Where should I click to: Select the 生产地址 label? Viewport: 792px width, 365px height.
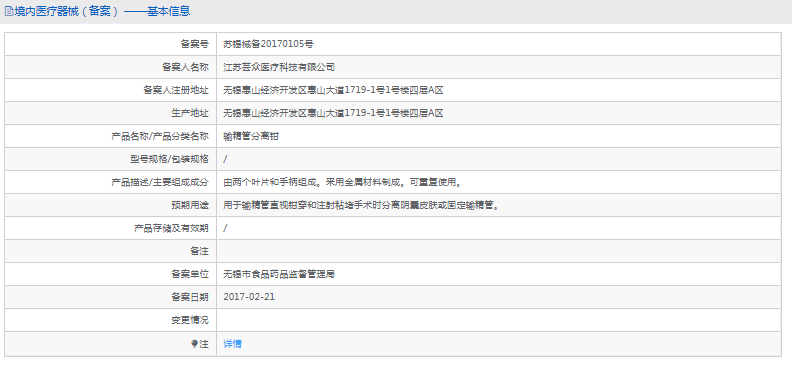point(190,113)
